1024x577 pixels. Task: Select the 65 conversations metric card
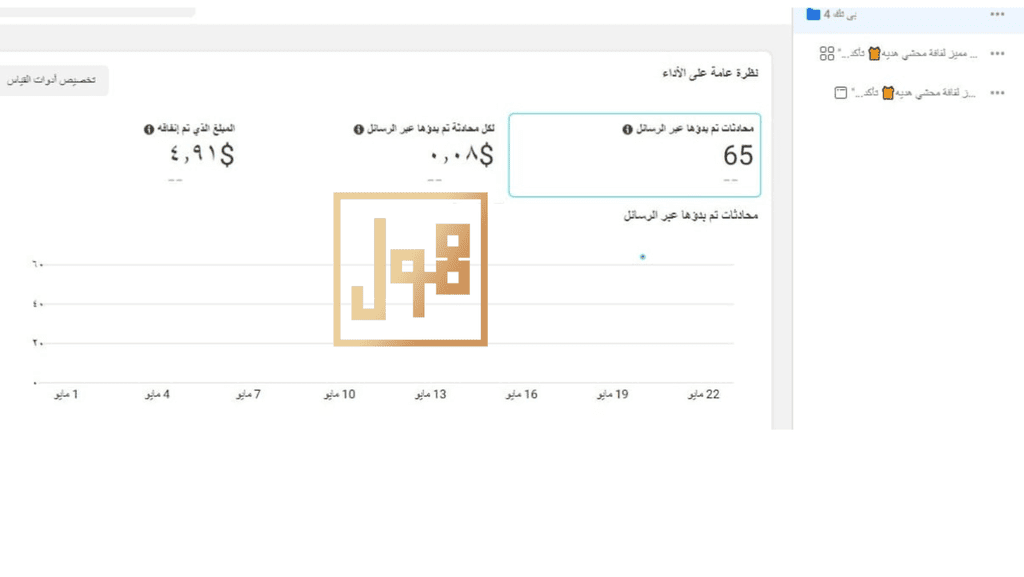635,155
